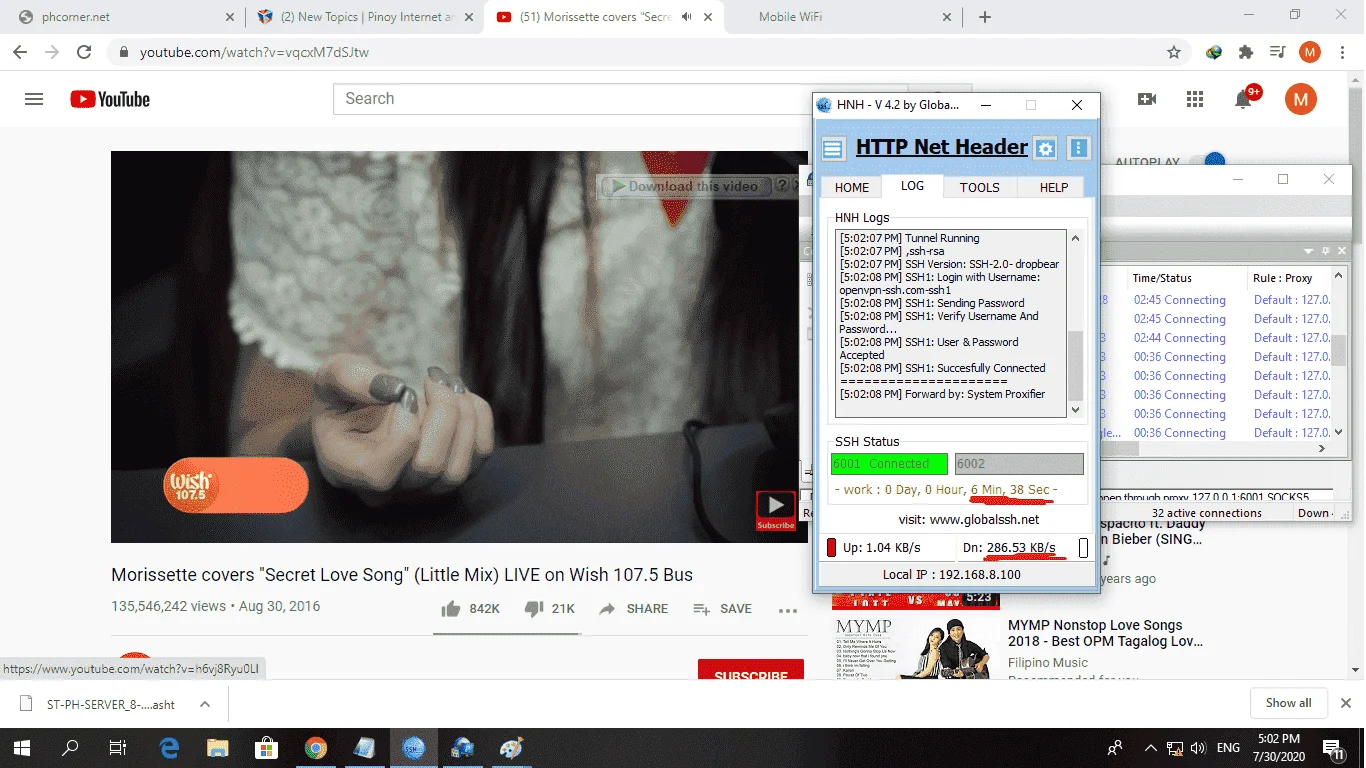Focus the YouTube search box

[619, 99]
